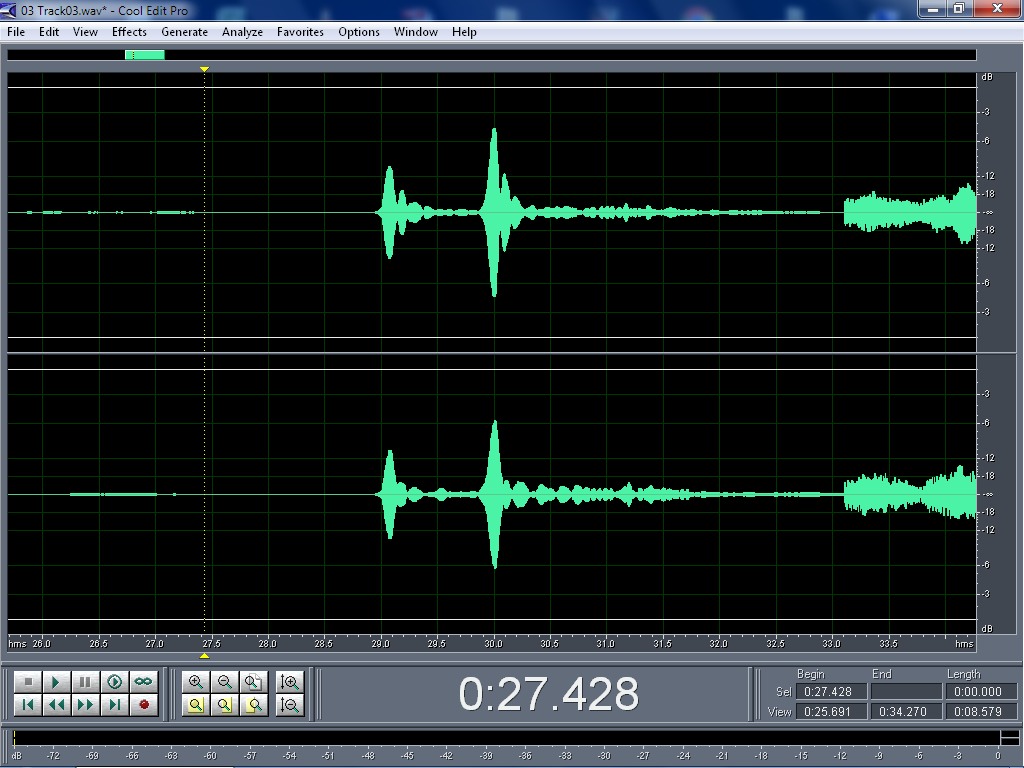Open the File menu
The width and height of the screenshot is (1024, 768).
pyautogui.click(x=16, y=32)
